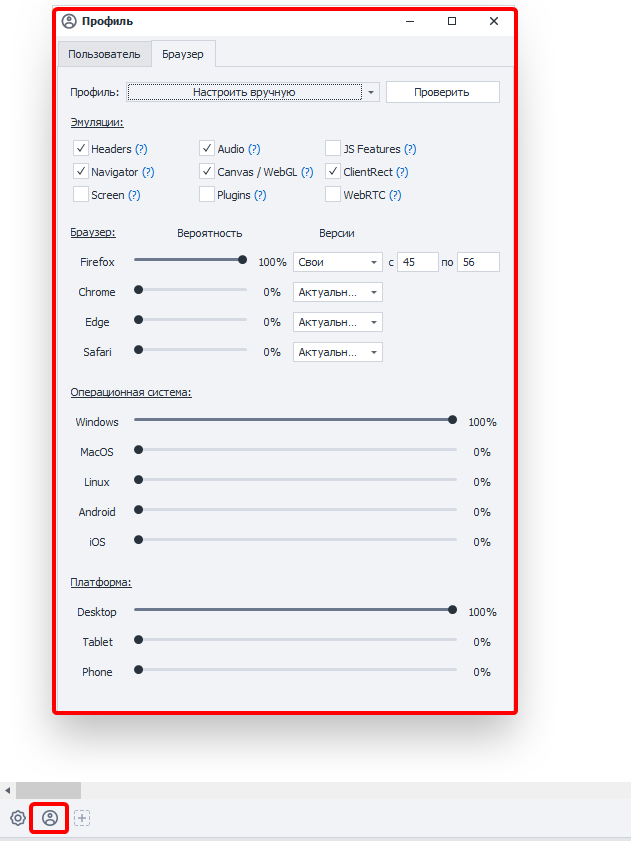The height and width of the screenshot is (841, 631).
Task: Enable the Screen emulation checkbox
Action: [x=81, y=194]
